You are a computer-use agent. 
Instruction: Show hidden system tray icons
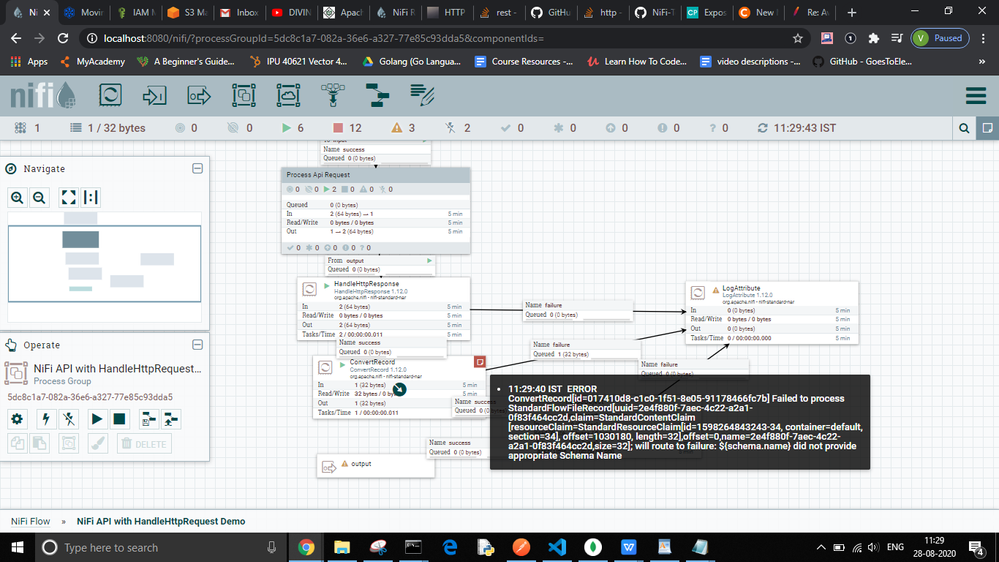(x=821, y=547)
